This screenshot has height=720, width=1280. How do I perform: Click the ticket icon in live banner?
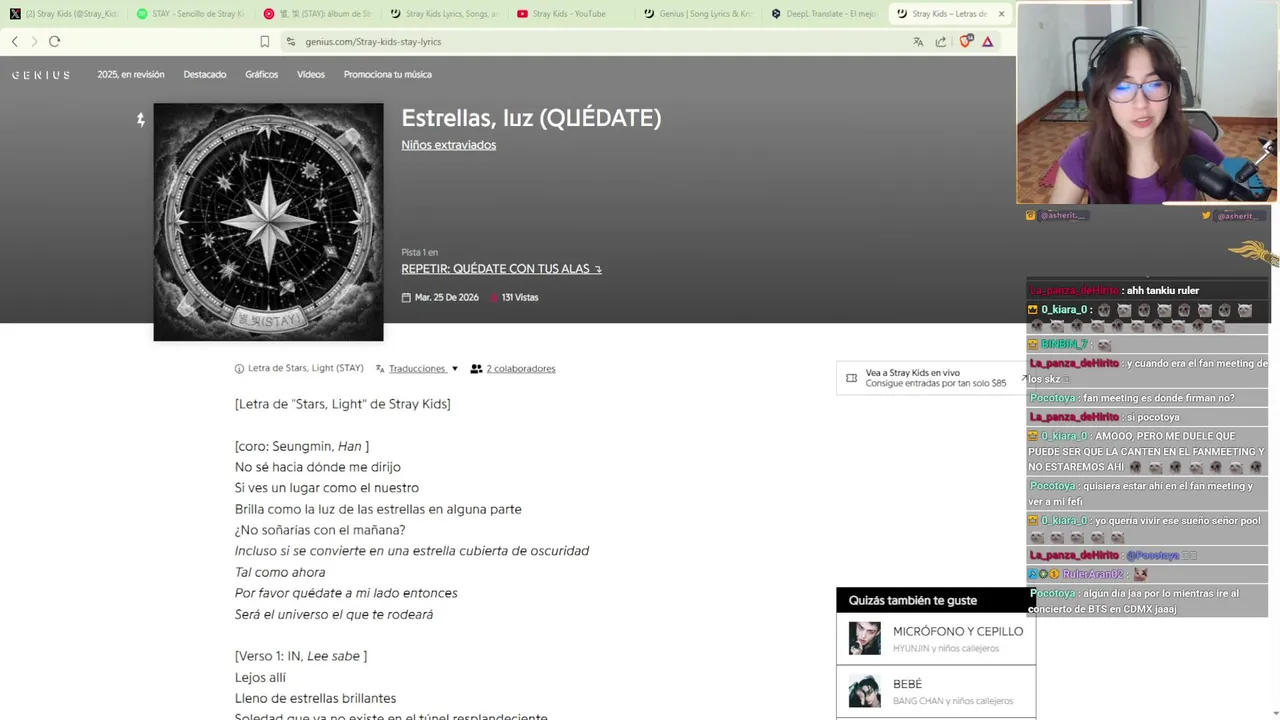(x=851, y=378)
